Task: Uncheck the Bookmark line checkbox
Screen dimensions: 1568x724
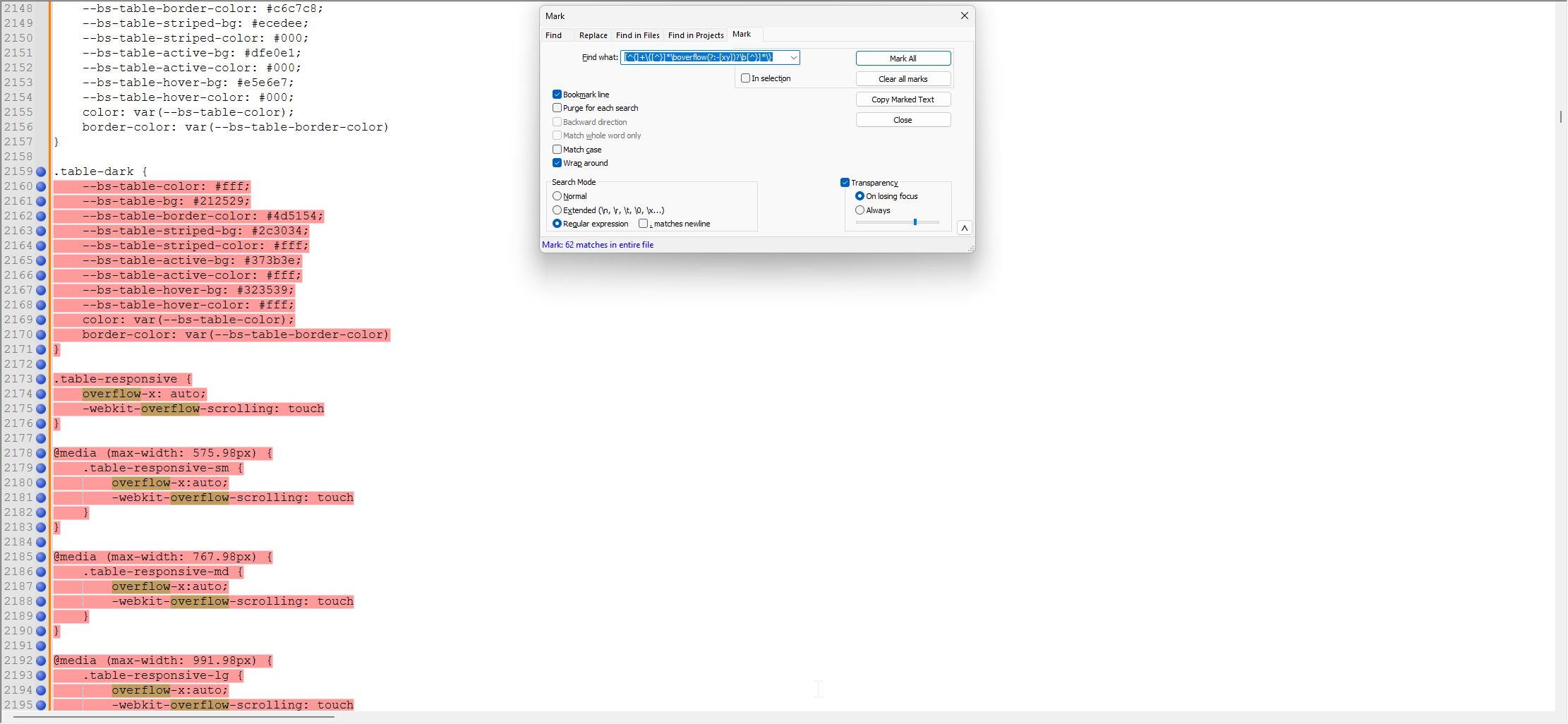Action: pyautogui.click(x=557, y=95)
